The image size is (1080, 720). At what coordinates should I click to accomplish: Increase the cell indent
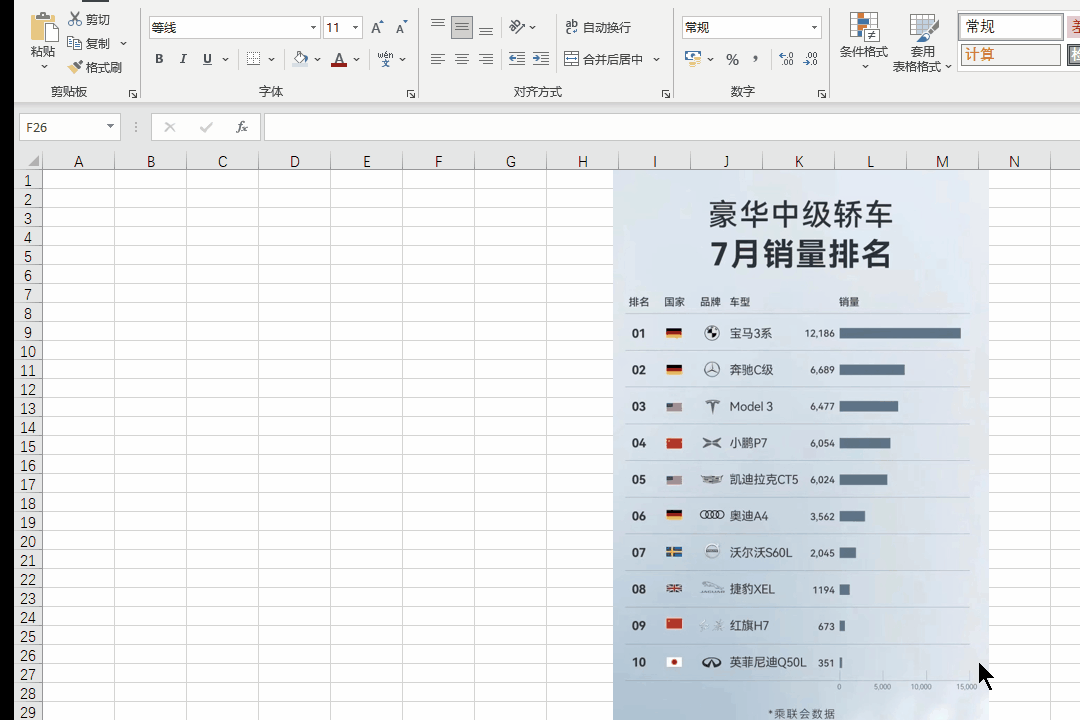pos(541,59)
